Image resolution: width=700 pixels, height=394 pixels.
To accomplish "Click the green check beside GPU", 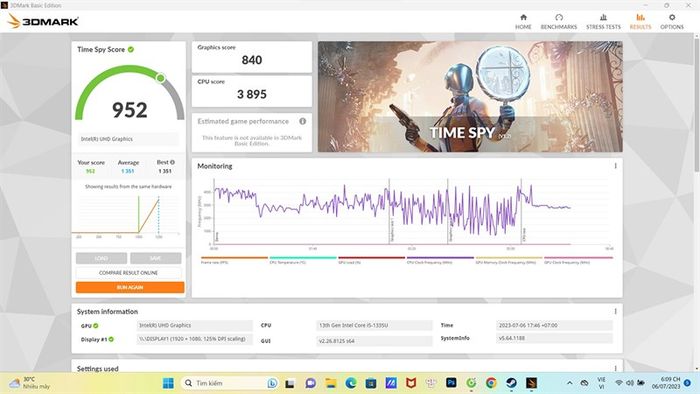I will [x=96, y=326].
